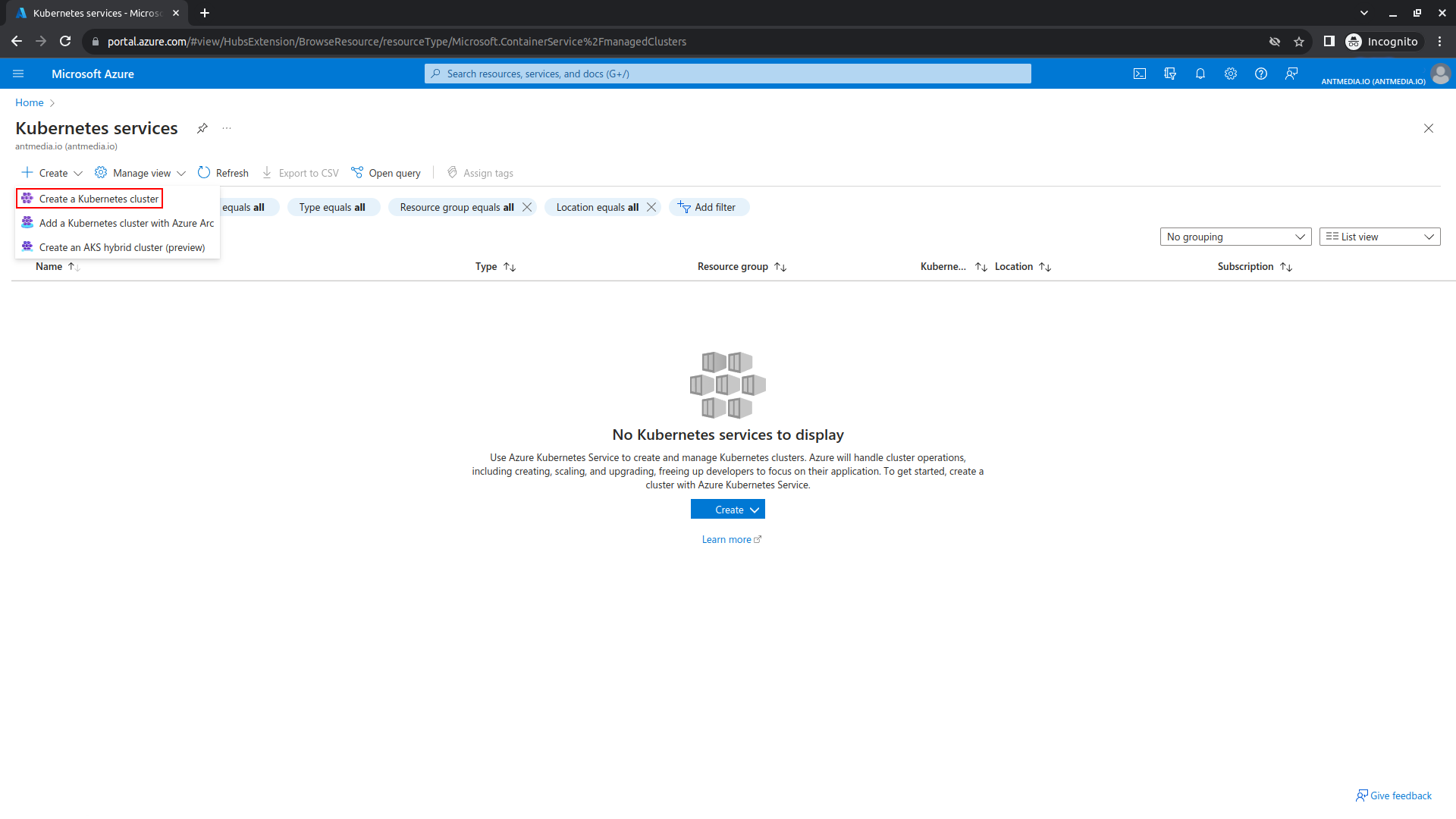Screen dimensions: 1456x819
Task: Click the blue Create dropdown button
Action: 728,510
